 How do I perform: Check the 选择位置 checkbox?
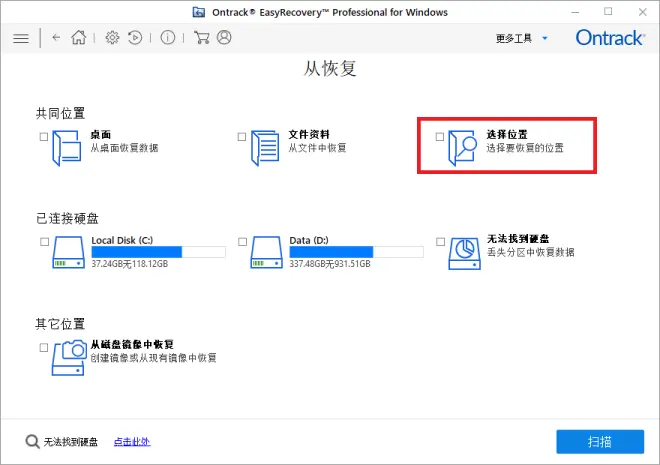440,137
